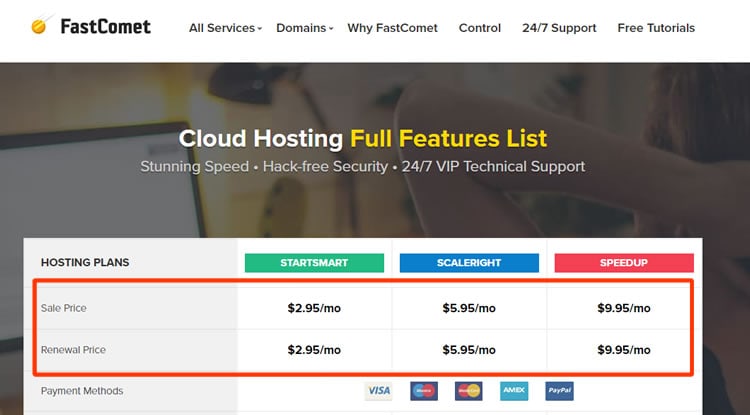The height and width of the screenshot is (415, 750).
Task: Open Free Tutorials link
Action: coord(656,28)
